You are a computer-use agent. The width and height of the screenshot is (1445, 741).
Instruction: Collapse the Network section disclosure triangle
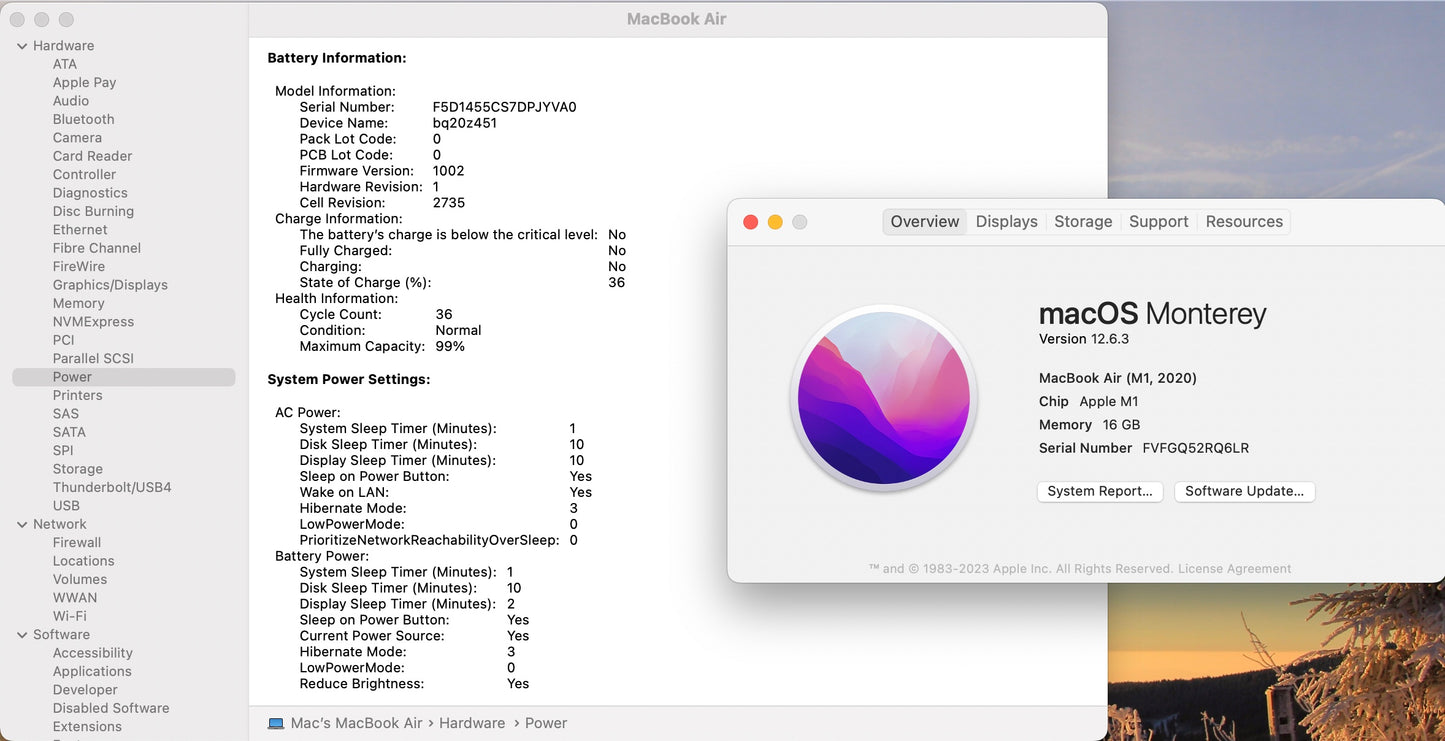tap(22, 524)
